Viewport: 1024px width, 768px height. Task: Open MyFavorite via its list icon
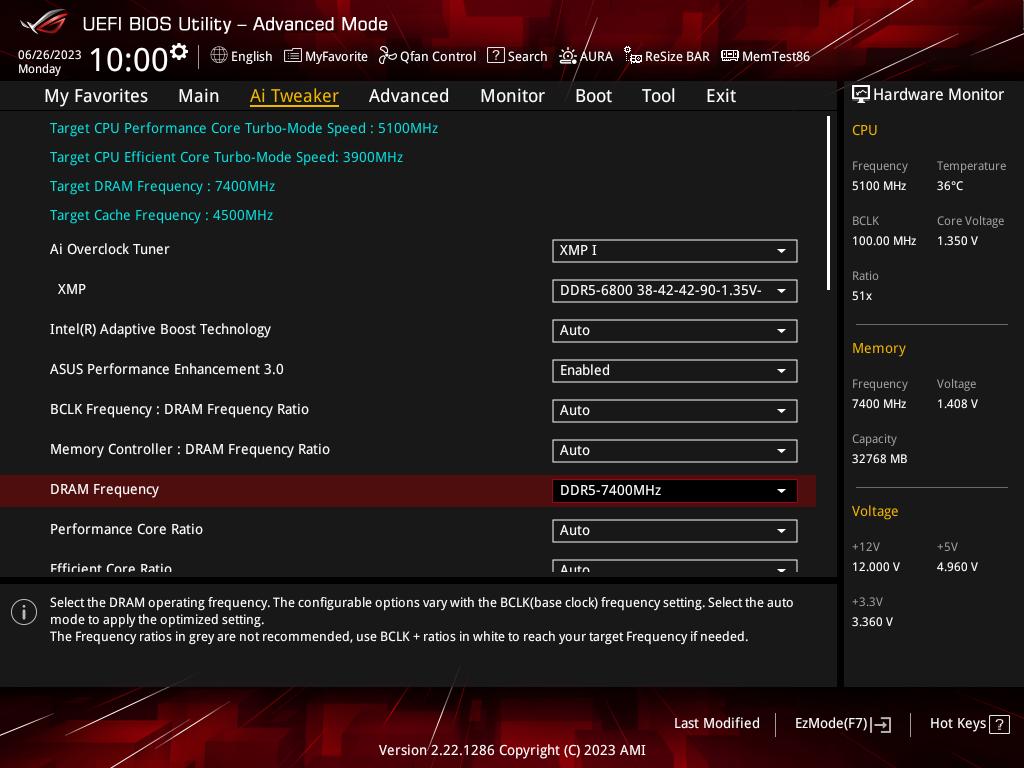point(293,56)
